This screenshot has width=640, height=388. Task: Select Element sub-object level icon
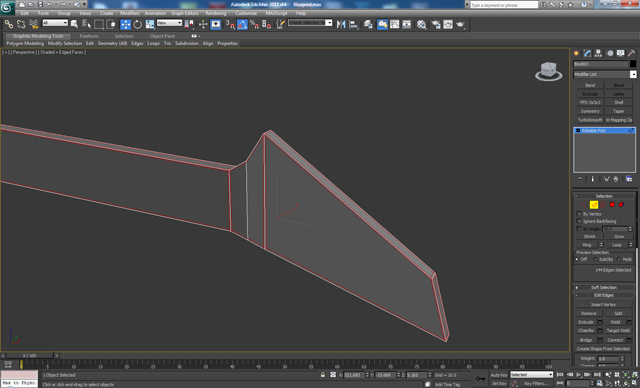pyautogui.click(x=621, y=204)
